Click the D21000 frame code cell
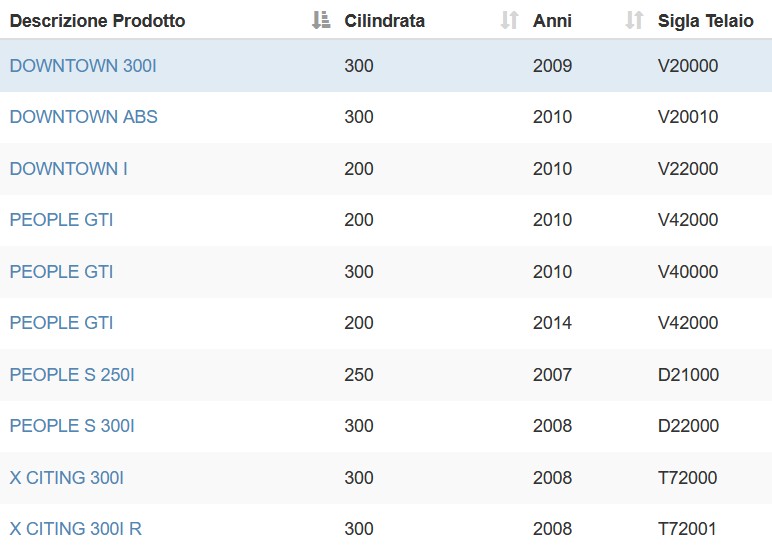Viewport: 772px width, 552px height. (688, 374)
